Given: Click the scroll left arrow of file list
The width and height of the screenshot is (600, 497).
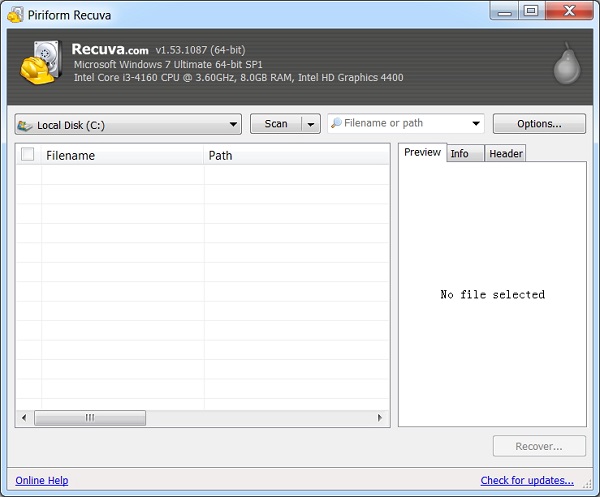Looking at the screenshot, I should [x=24, y=417].
